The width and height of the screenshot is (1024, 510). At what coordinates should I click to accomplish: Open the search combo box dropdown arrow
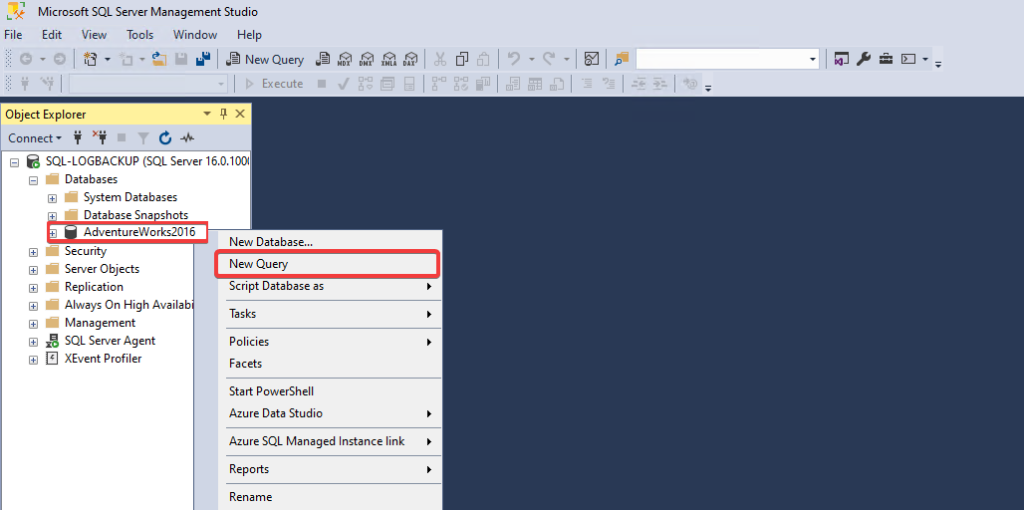(813, 59)
